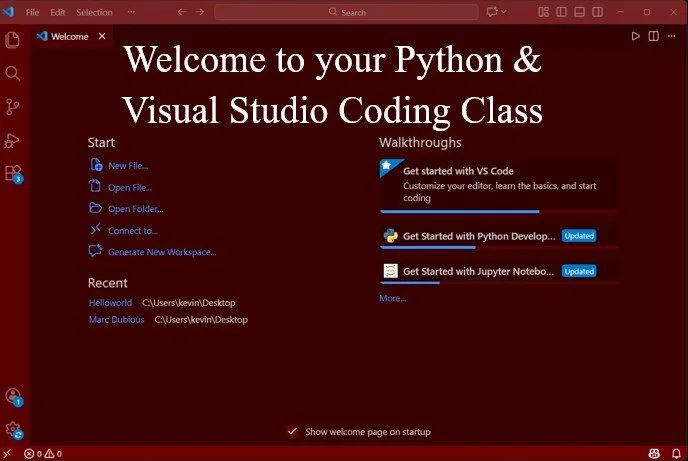The width and height of the screenshot is (688, 461).
Task: Click the Open Folder... link
Action: tap(136, 209)
